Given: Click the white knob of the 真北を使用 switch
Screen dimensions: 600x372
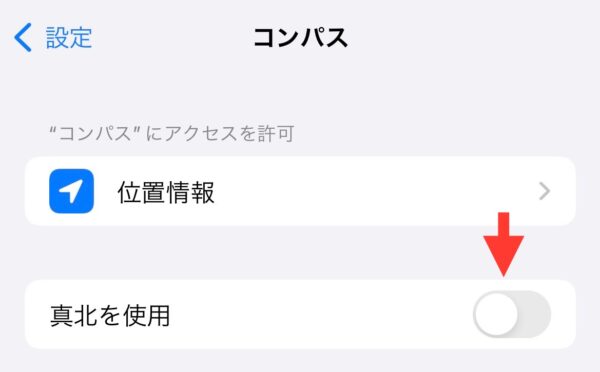Looking at the screenshot, I should (496, 314).
